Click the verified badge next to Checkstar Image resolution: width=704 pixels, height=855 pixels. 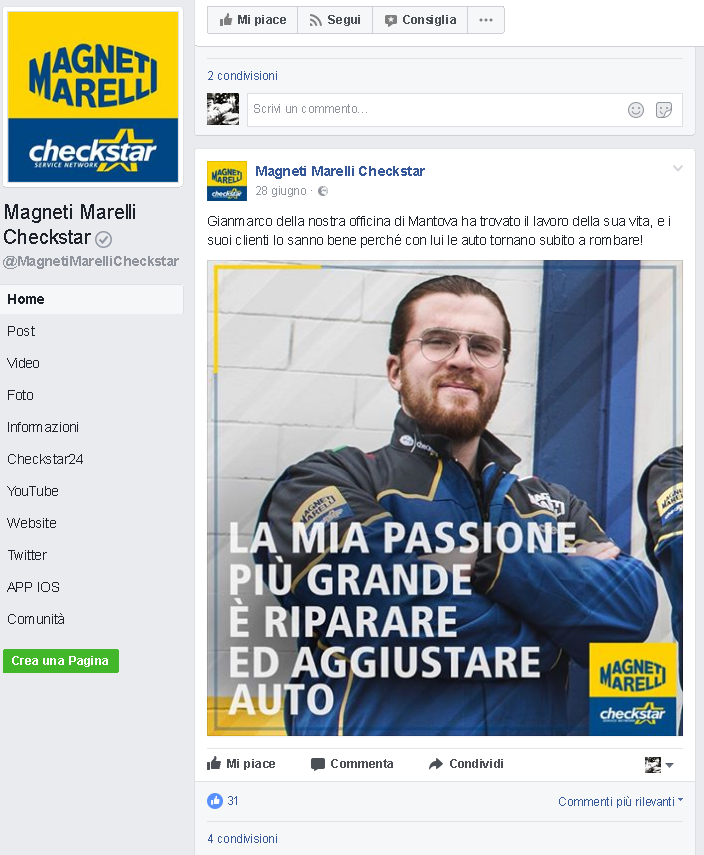tap(104, 239)
